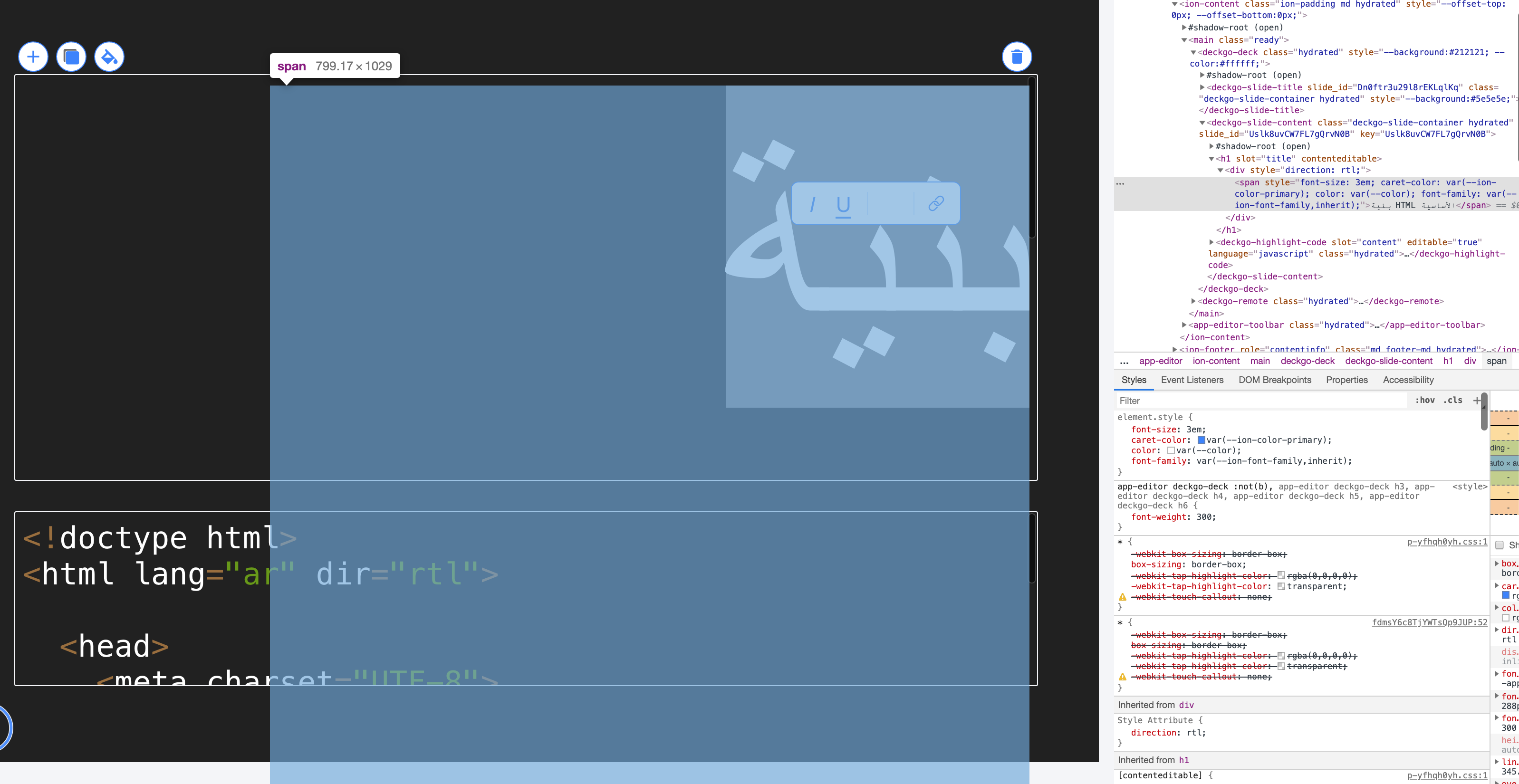Image resolution: width=1519 pixels, height=784 pixels.
Task: Open the <style> source link
Action: point(1470,487)
